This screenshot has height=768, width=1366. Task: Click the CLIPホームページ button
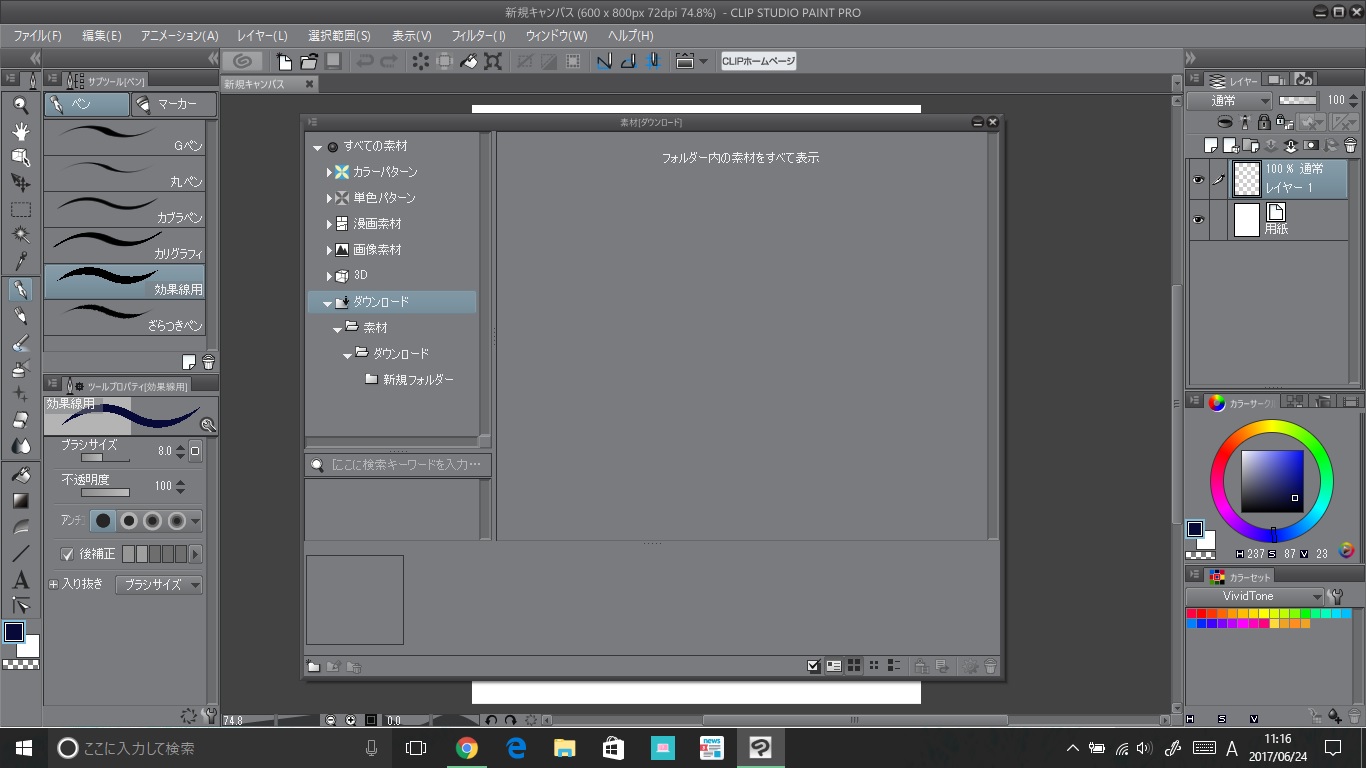[758, 61]
